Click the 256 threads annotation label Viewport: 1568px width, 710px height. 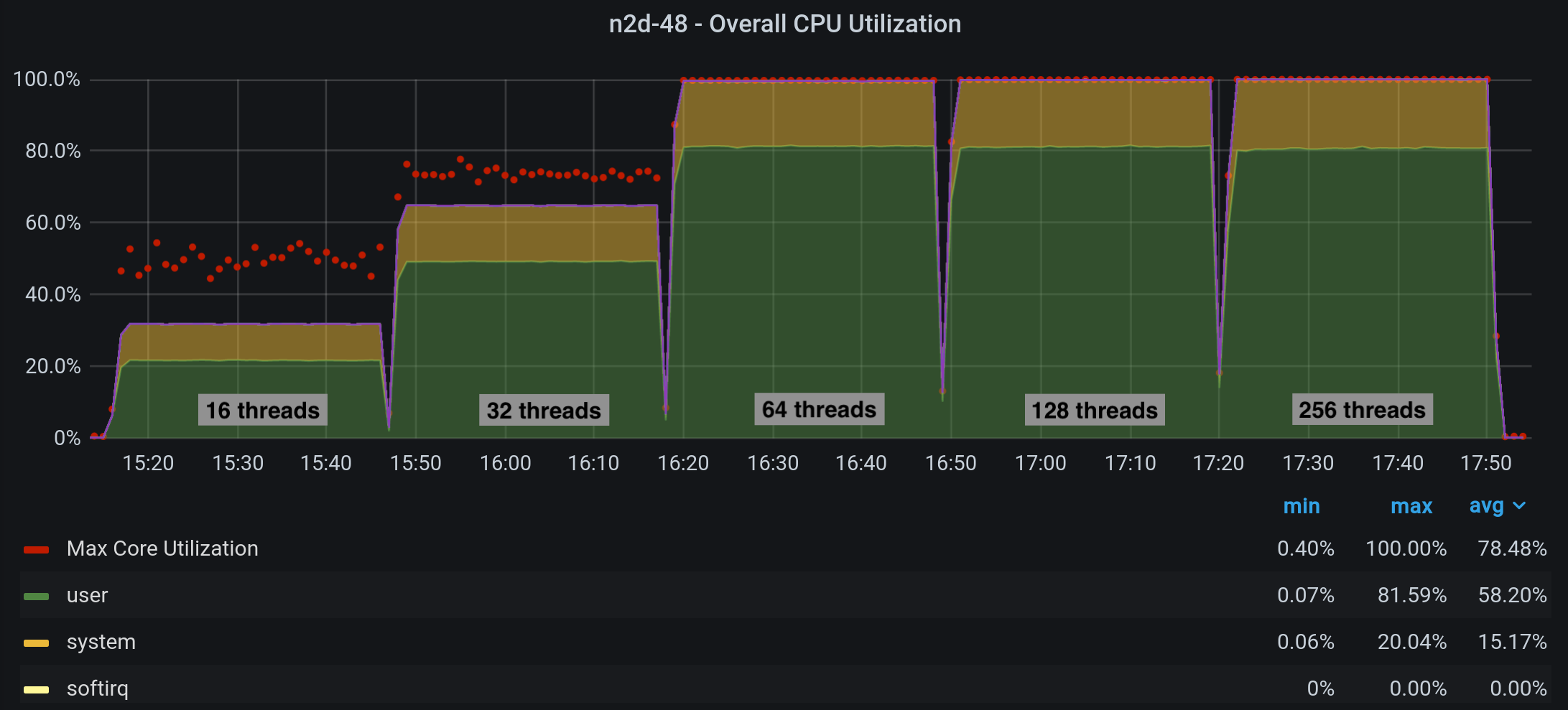pyautogui.click(x=1362, y=409)
